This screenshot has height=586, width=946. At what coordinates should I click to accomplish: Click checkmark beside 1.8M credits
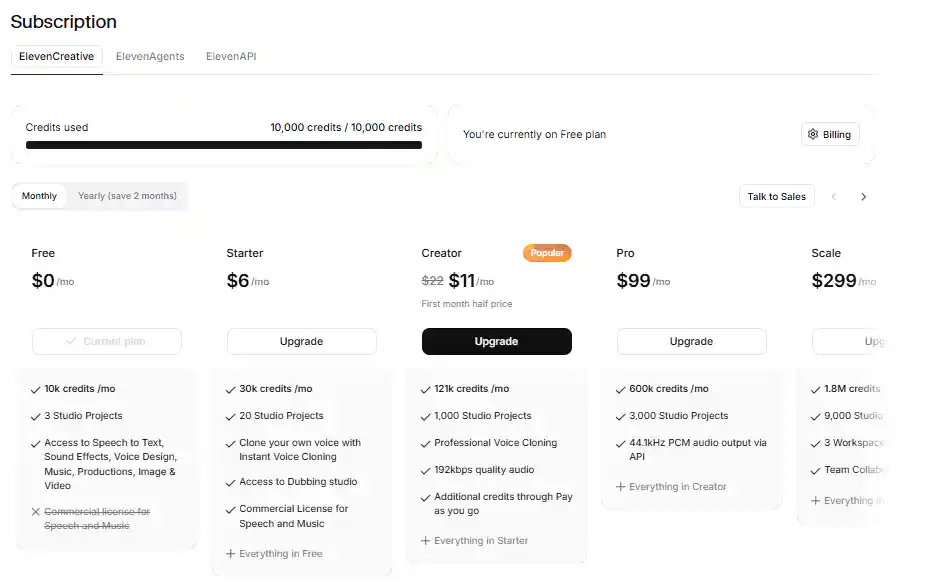click(x=815, y=390)
